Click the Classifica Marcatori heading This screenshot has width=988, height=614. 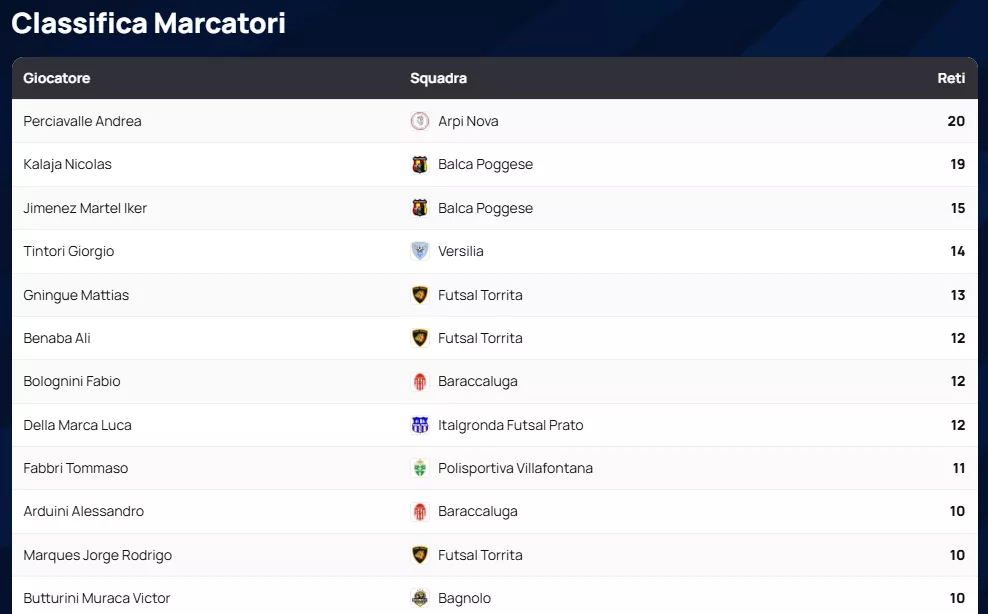click(x=148, y=23)
